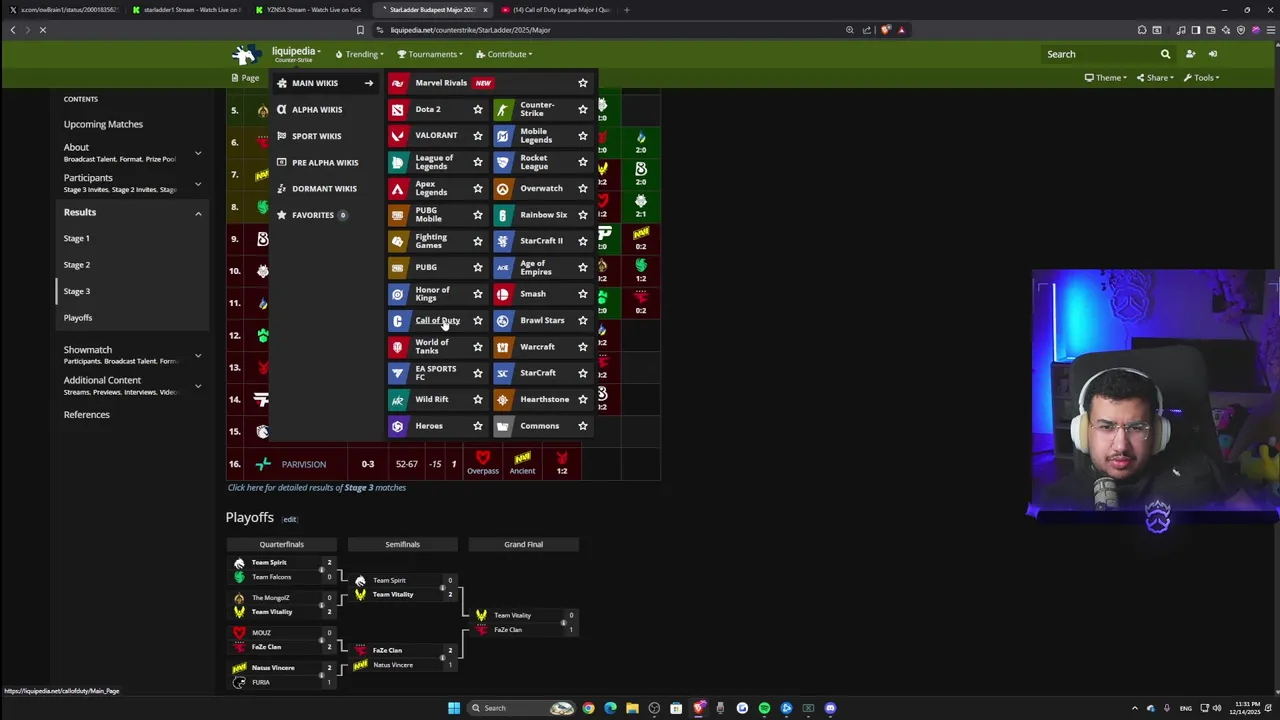
Task: Click the Age of Empires wiki icon
Action: [x=503, y=267]
